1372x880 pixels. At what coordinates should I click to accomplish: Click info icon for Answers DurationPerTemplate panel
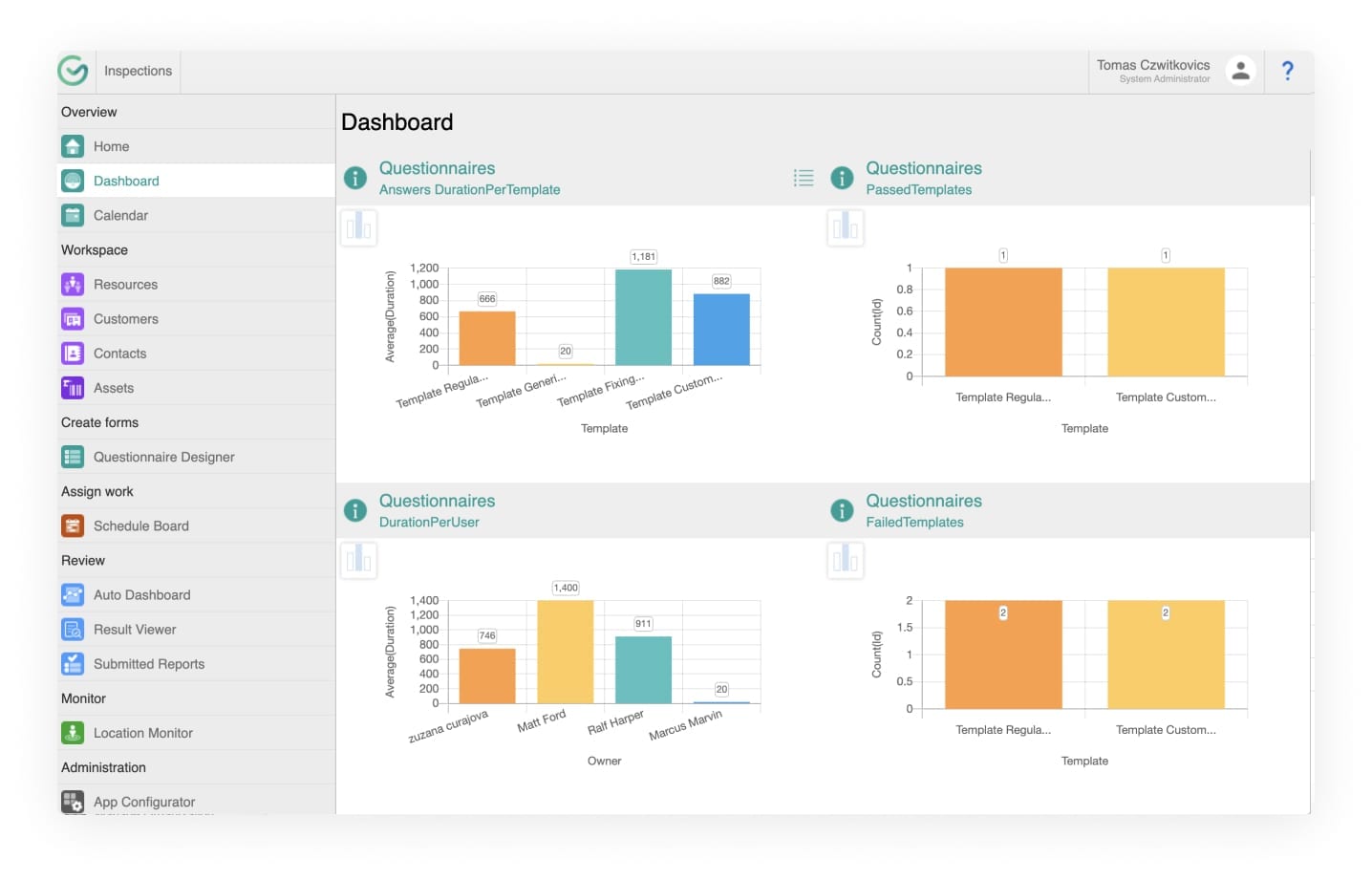[355, 178]
